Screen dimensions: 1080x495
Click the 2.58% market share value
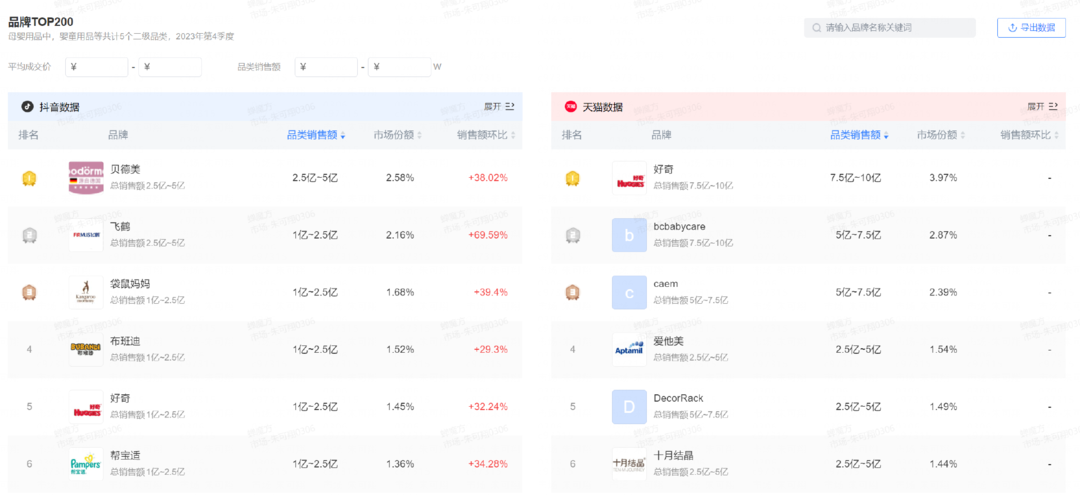[x=400, y=178]
